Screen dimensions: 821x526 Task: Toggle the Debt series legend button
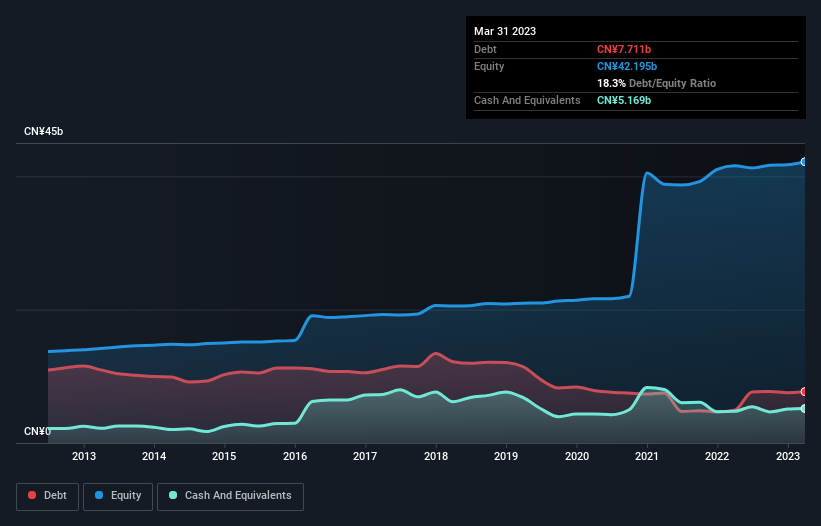coord(48,496)
